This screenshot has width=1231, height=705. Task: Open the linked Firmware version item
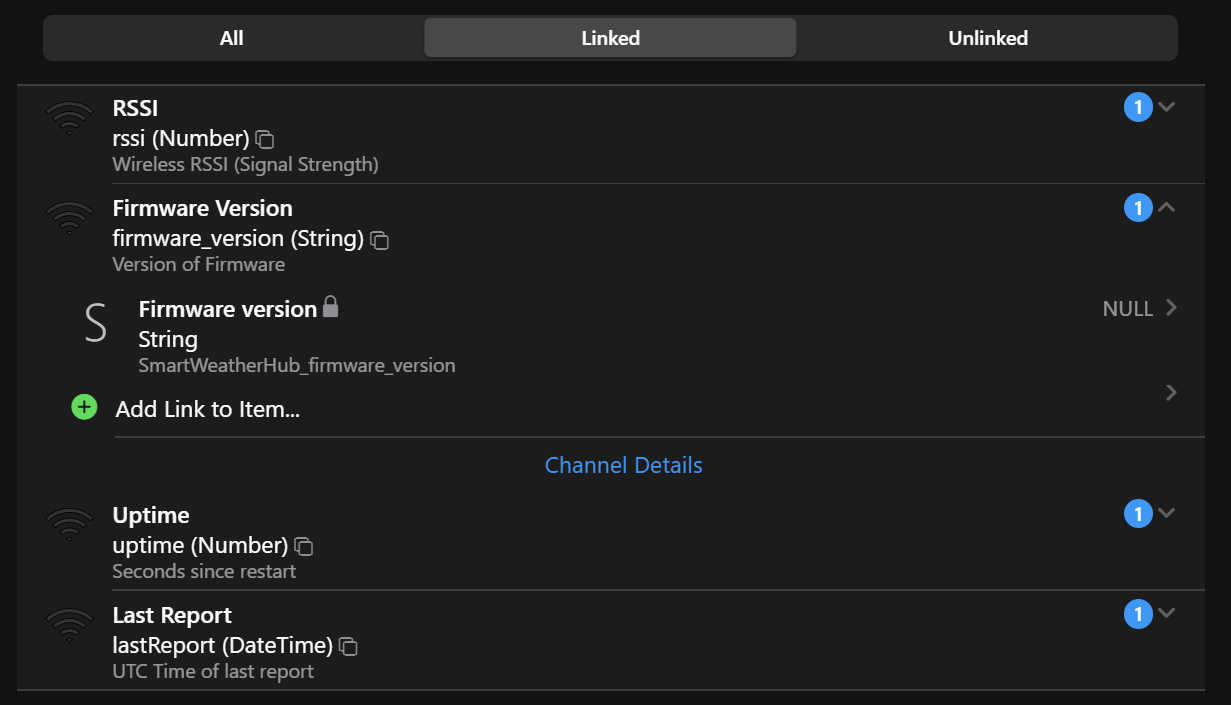coord(228,310)
